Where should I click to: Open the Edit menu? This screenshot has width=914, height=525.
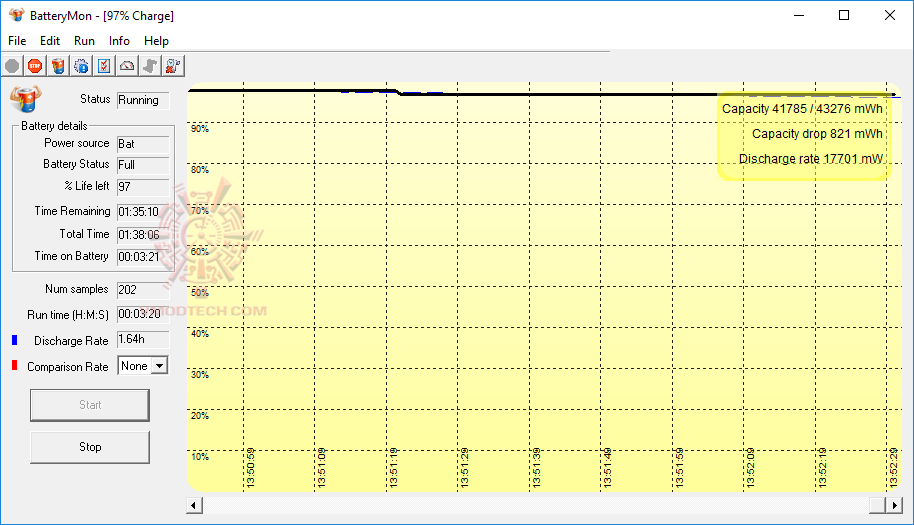click(x=50, y=41)
